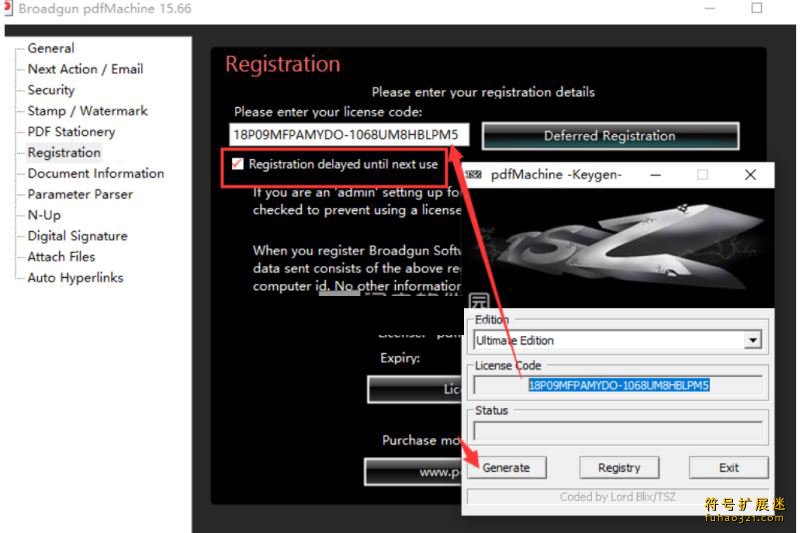Click the TSZ icon in Keygen title bar
This screenshot has width=800, height=533.
tap(473, 174)
